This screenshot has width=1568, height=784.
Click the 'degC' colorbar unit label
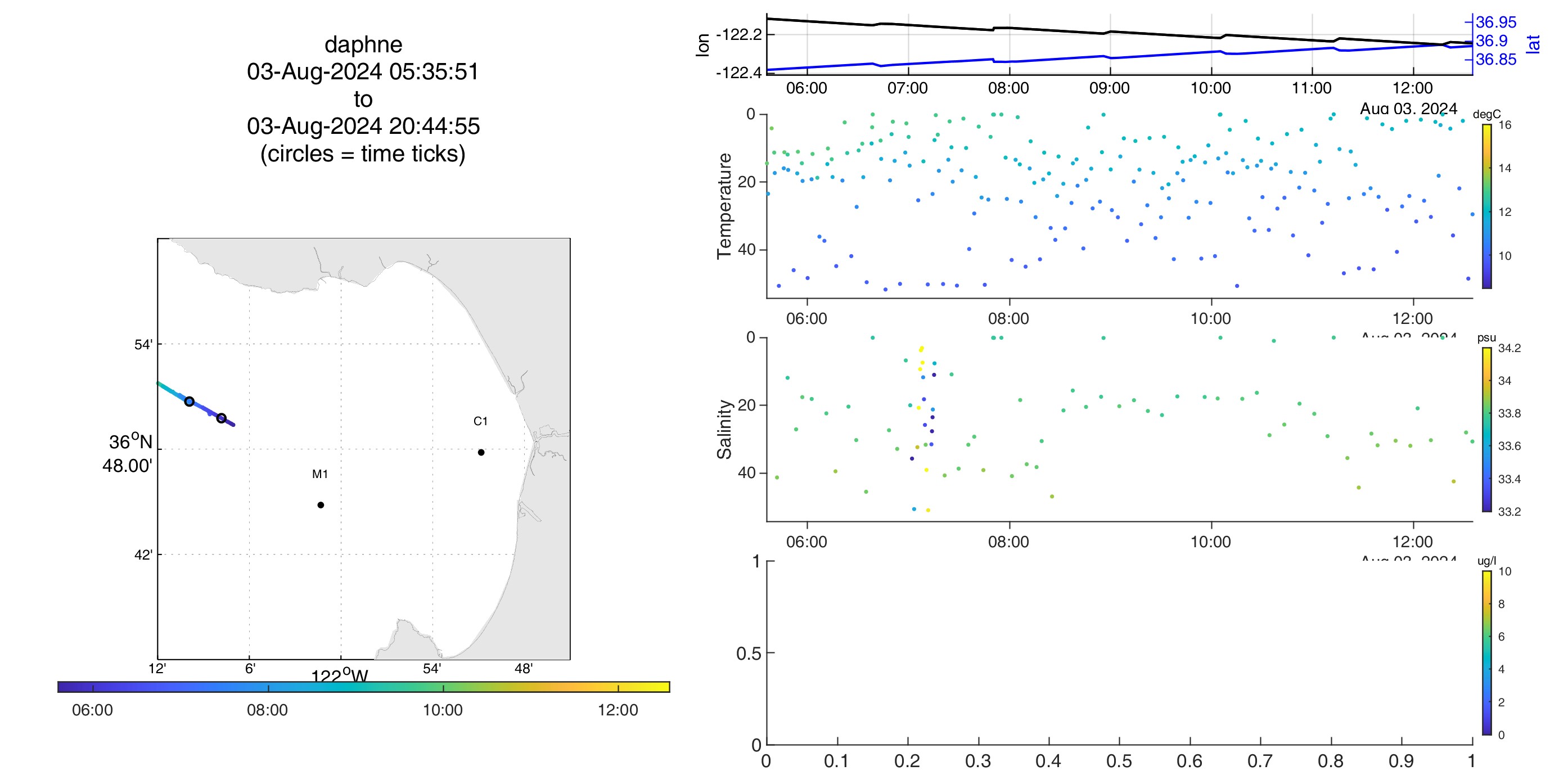click(x=1486, y=114)
